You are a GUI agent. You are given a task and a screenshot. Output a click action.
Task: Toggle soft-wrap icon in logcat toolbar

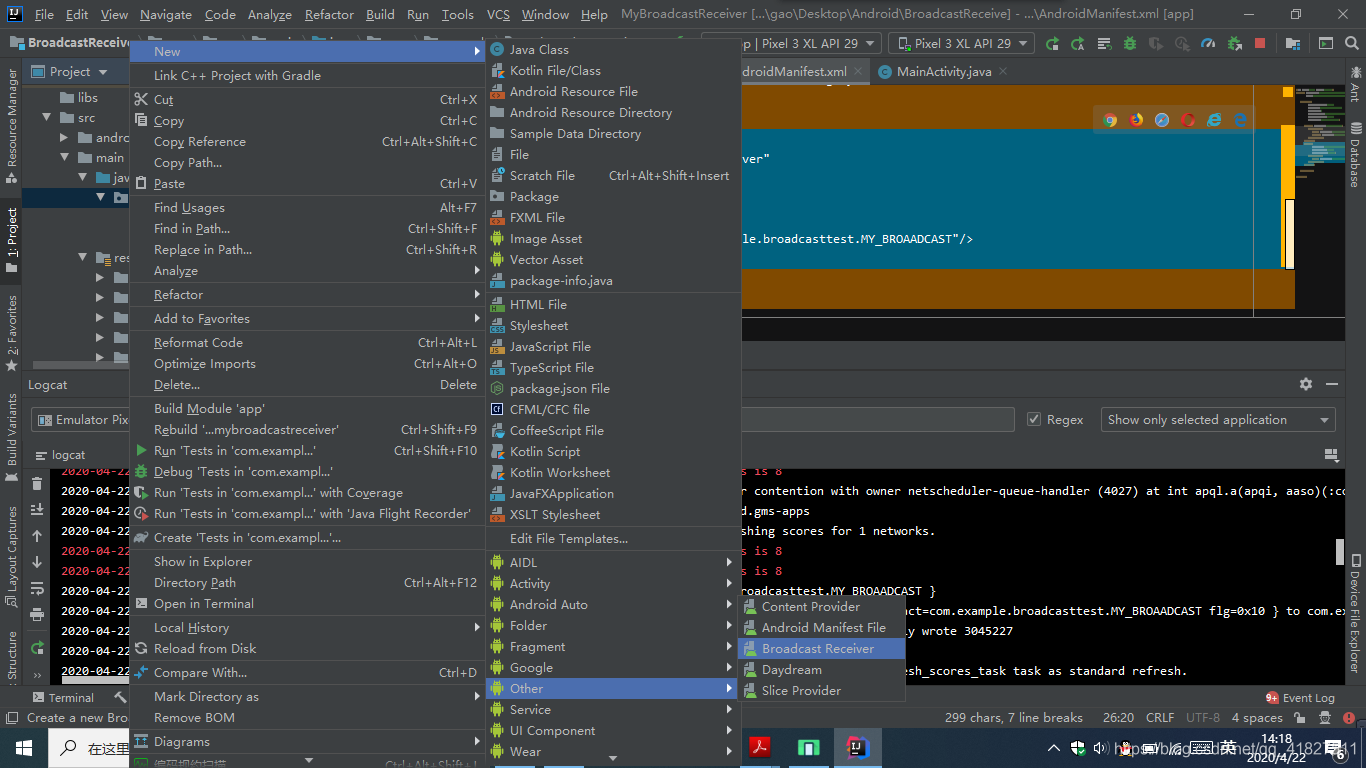coord(37,588)
